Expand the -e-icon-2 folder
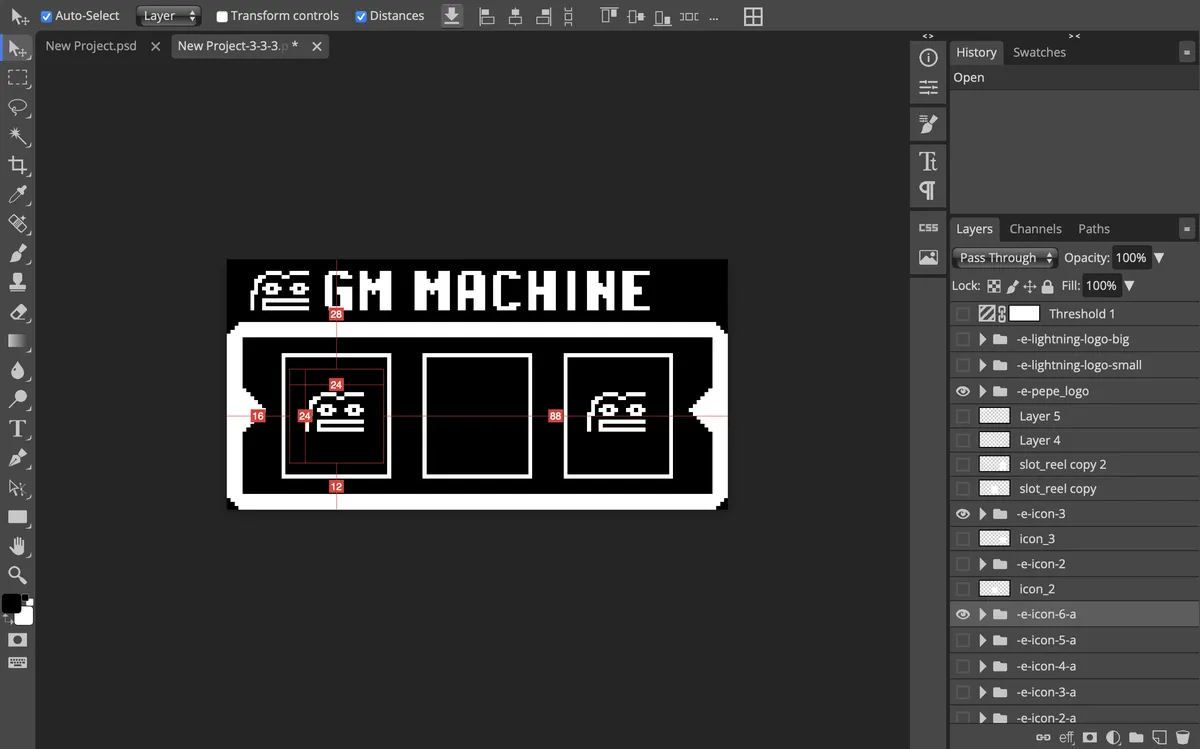 click(x=983, y=564)
